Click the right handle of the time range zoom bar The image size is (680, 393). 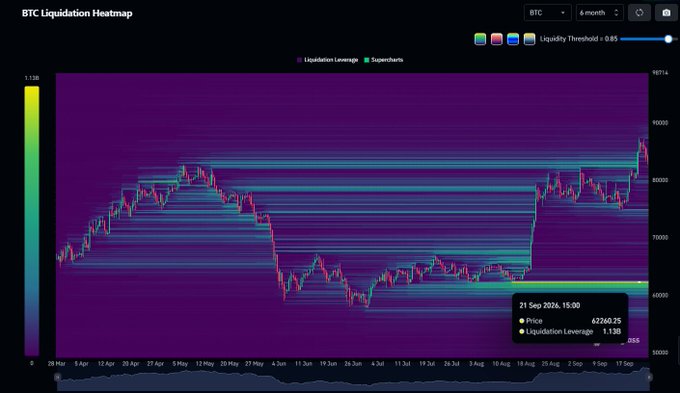click(x=649, y=377)
